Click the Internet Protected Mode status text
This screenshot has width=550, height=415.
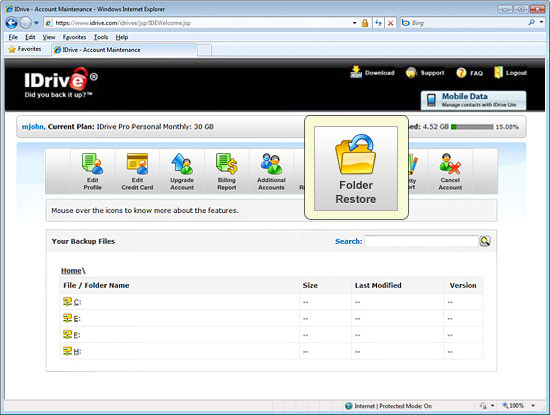pyautogui.click(x=393, y=406)
